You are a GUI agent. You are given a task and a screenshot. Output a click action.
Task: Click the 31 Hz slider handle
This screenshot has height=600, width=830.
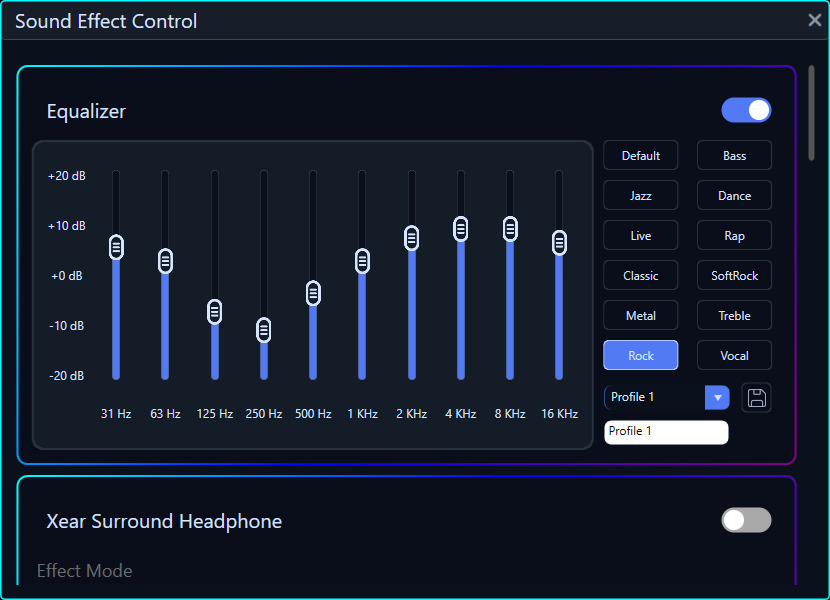(x=116, y=247)
